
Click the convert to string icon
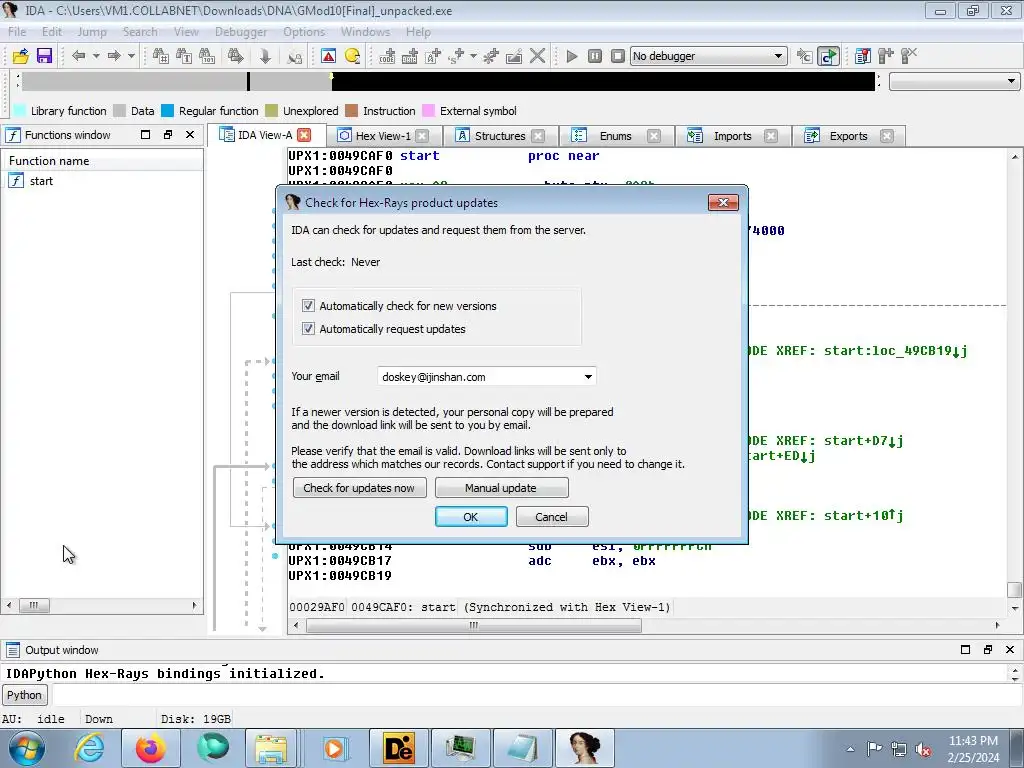point(433,56)
